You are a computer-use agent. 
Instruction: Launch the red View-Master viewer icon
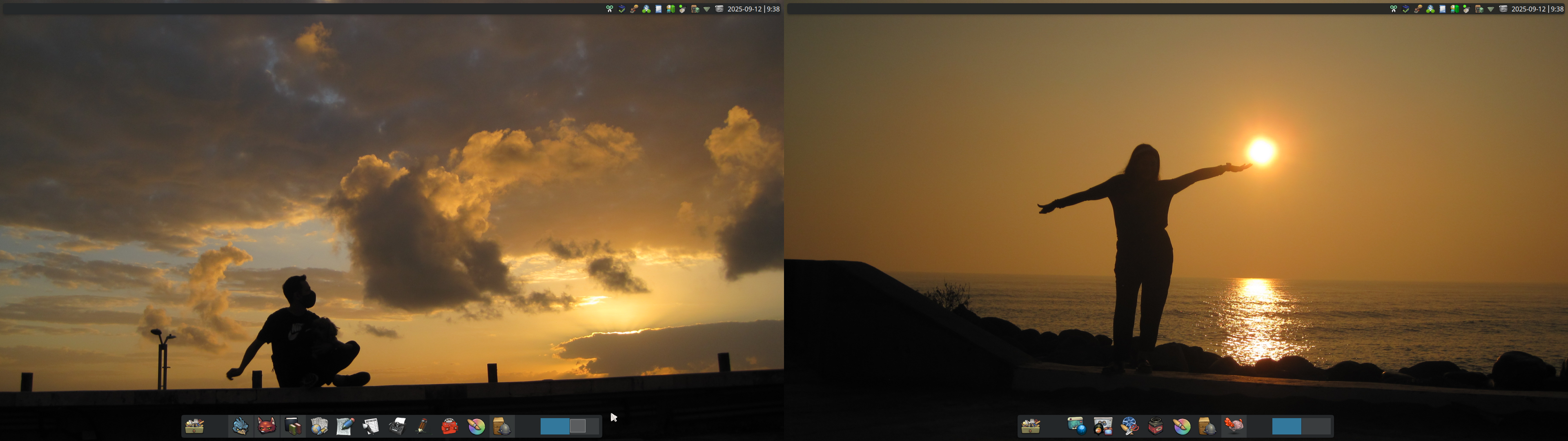click(449, 426)
